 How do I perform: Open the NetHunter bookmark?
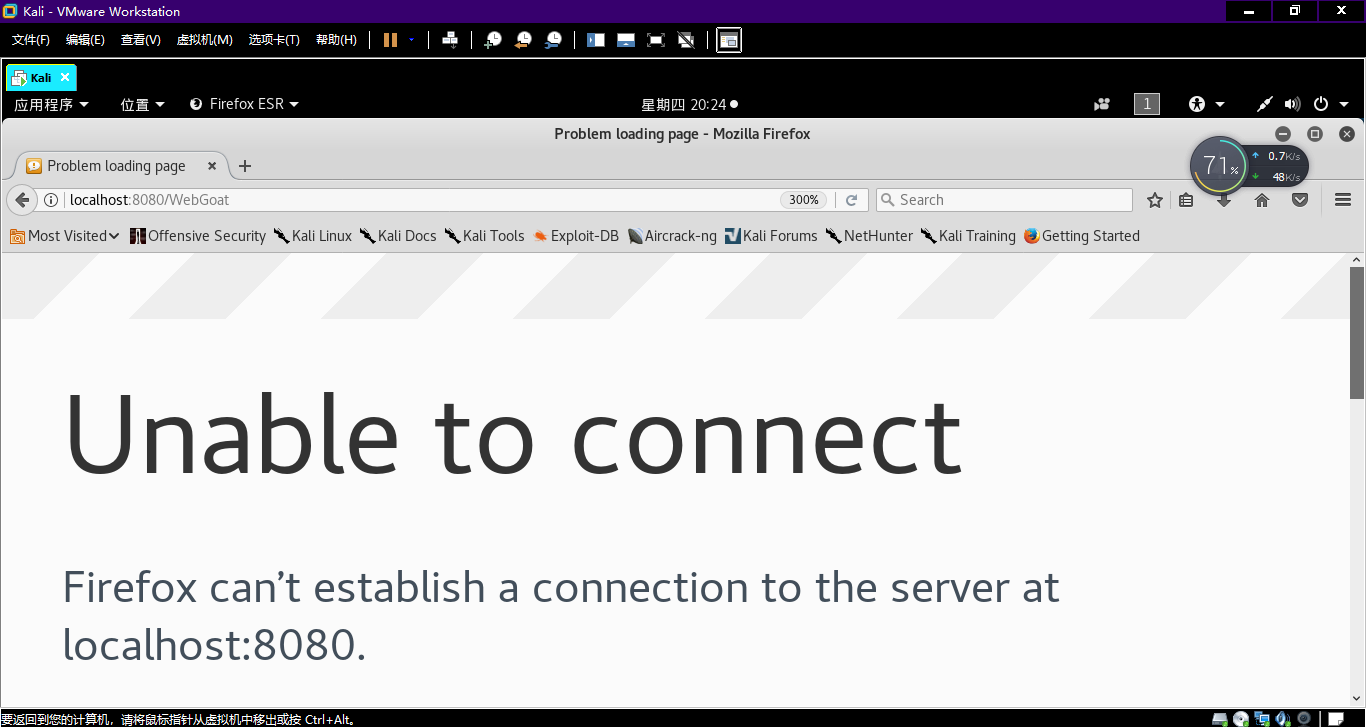coord(869,236)
